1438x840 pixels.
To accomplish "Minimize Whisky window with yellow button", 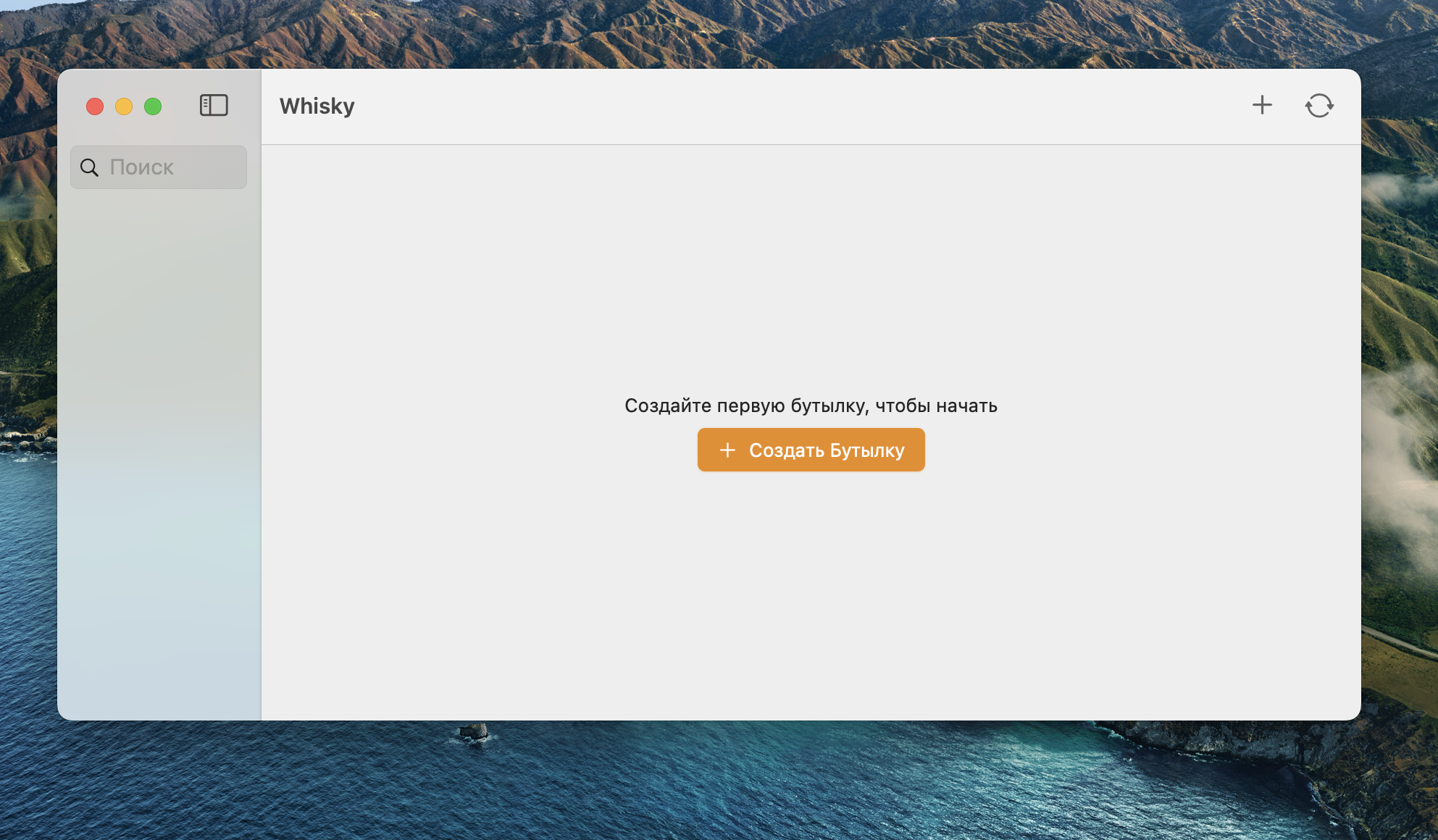I will (124, 106).
